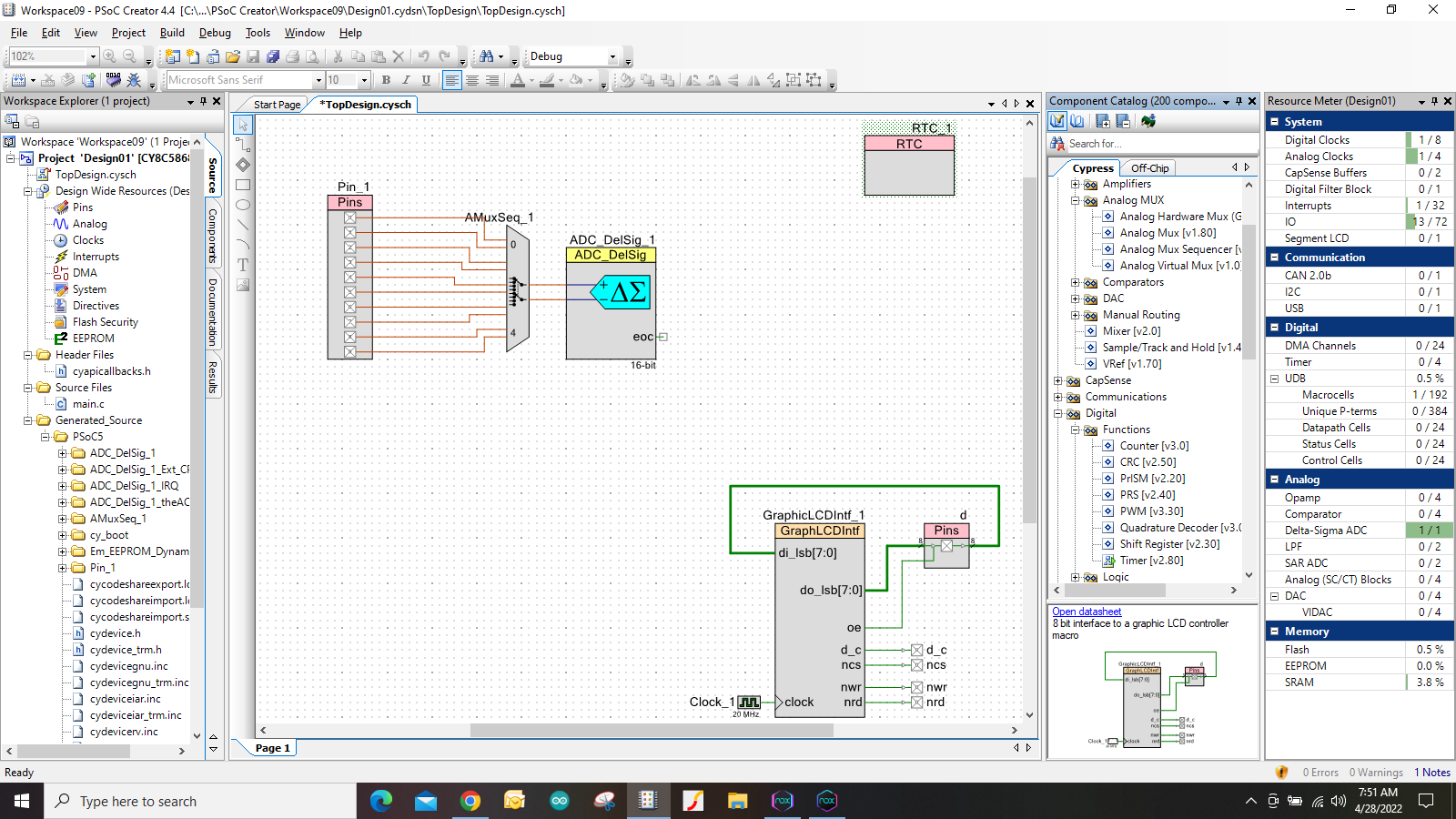The image size is (1456, 819).
Task: Open Arduino IDE from taskbar
Action: click(x=559, y=801)
